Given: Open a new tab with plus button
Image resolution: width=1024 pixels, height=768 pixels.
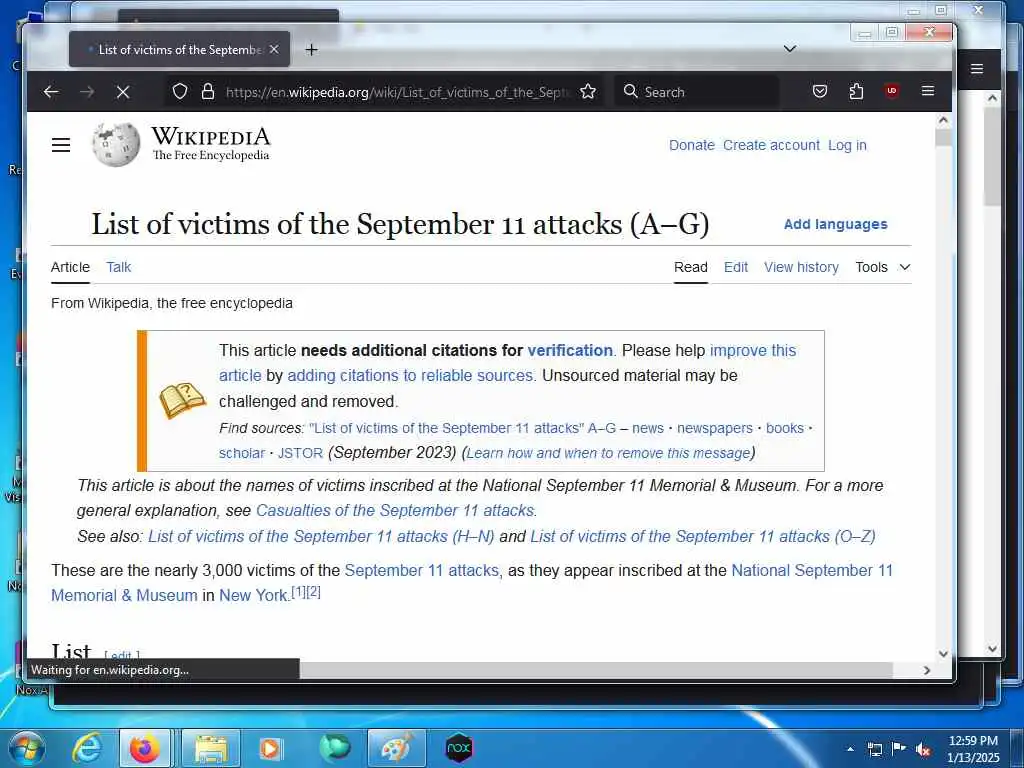Looking at the screenshot, I should click(x=312, y=50).
